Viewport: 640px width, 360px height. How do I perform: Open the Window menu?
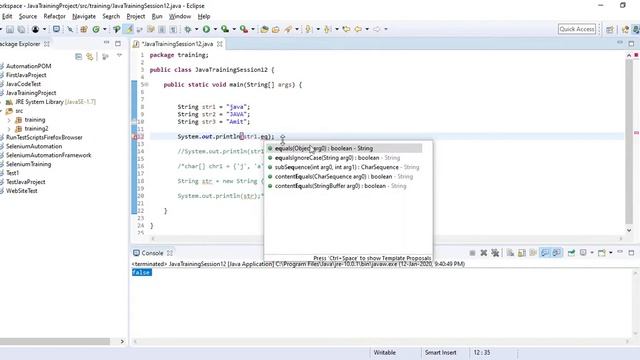pyautogui.click(x=180, y=16)
